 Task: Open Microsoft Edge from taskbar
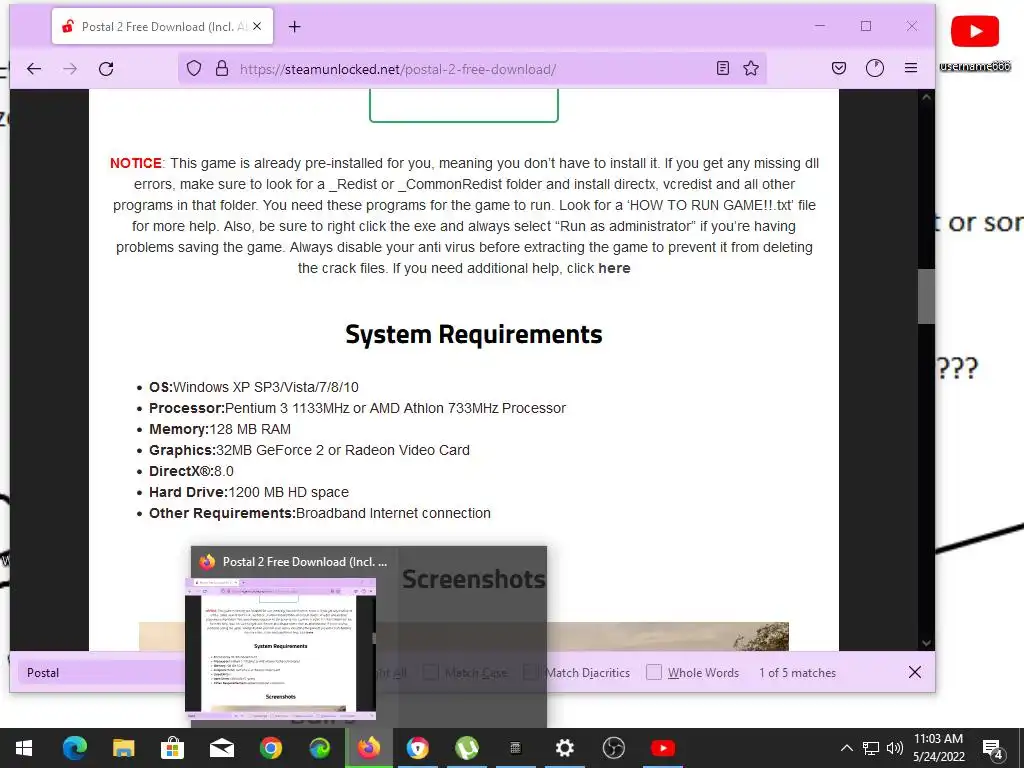[74, 748]
